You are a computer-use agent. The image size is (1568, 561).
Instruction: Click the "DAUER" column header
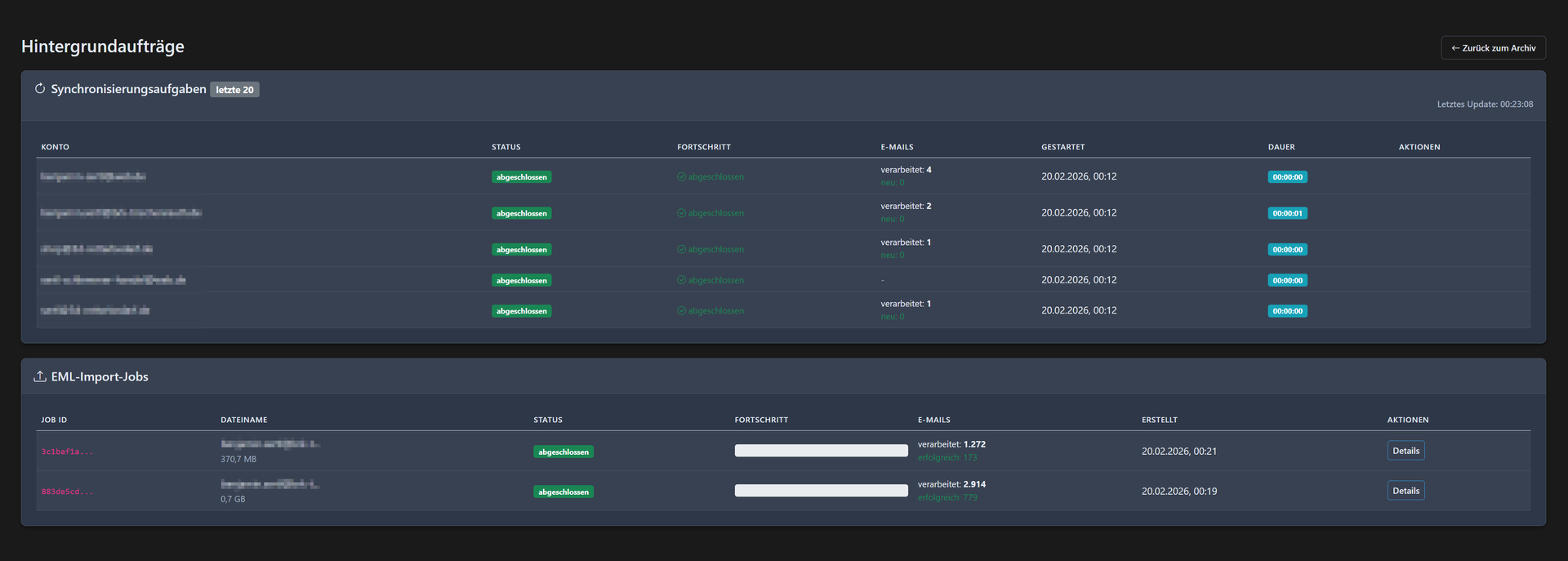pyautogui.click(x=1281, y=147)
